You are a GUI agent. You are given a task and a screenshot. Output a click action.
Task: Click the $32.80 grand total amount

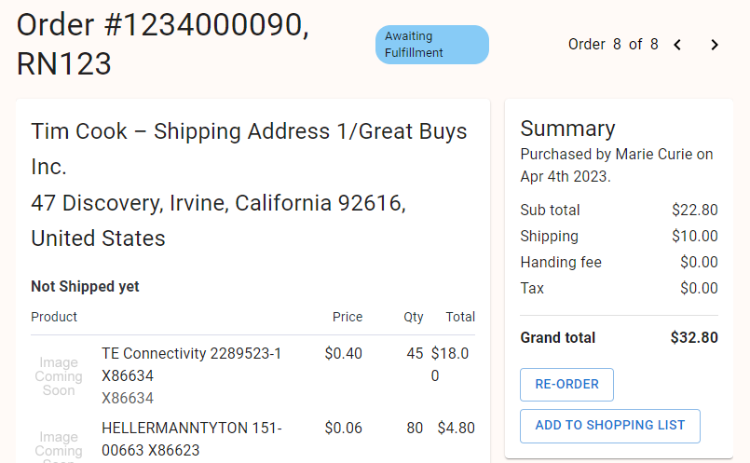[694, 338]
